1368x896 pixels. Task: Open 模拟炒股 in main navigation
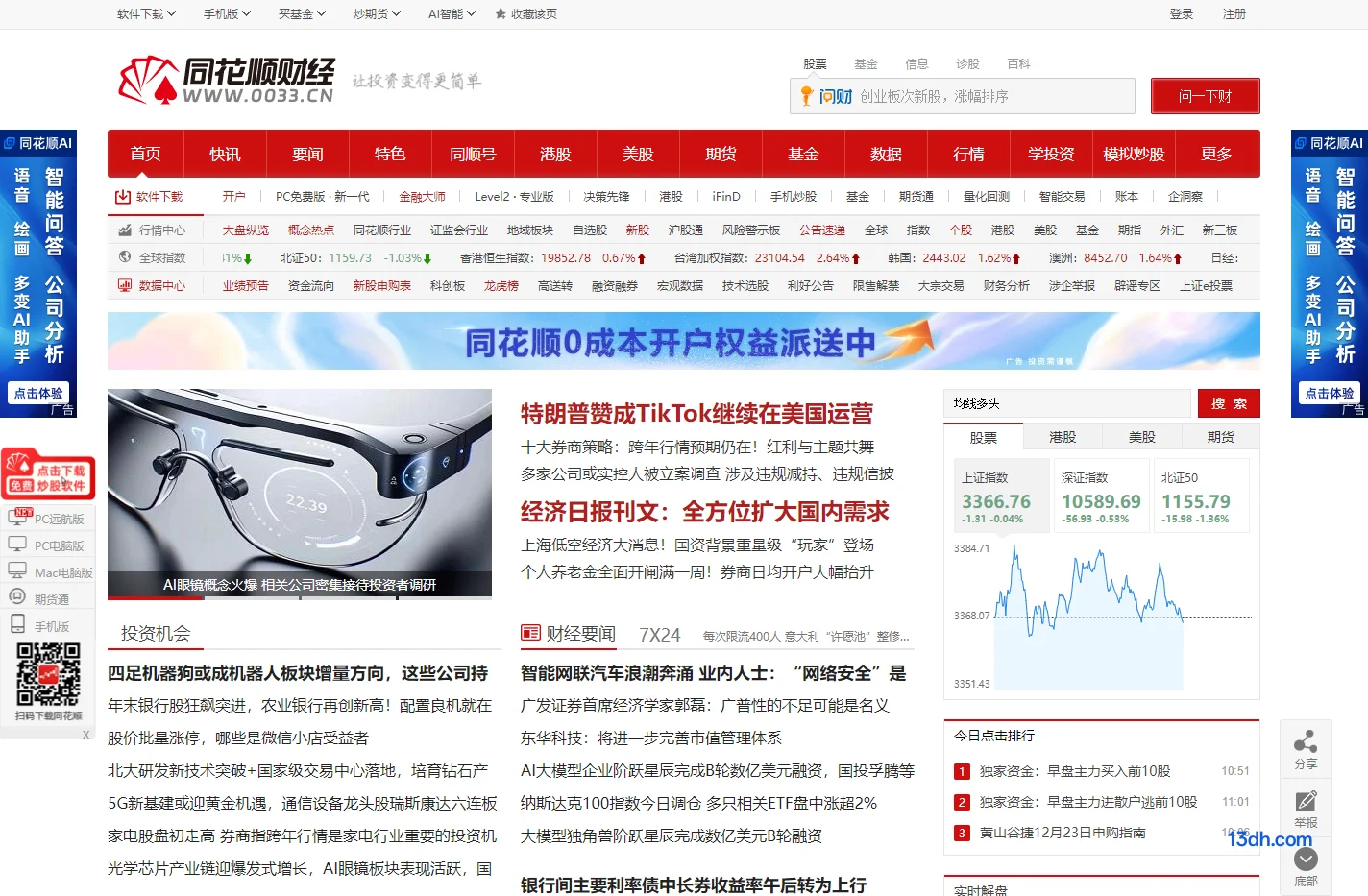click(x=1134, y=154)
